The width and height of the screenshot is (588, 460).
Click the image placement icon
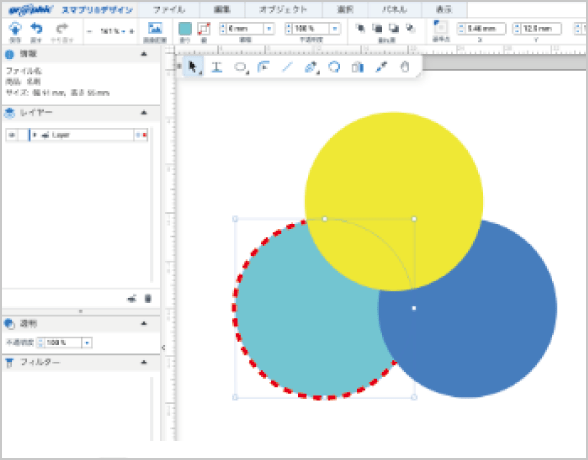[x=155, y=28]
